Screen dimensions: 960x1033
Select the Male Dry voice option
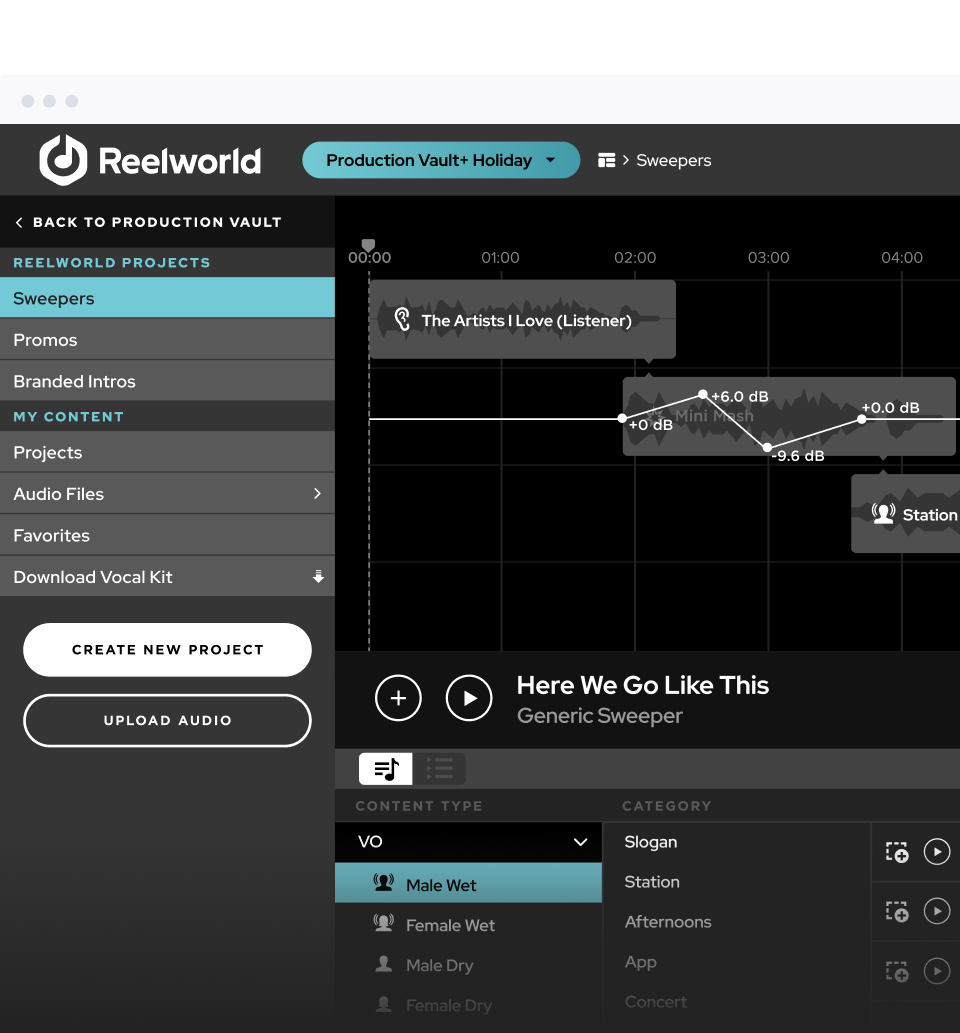click(x=468, y=964)
